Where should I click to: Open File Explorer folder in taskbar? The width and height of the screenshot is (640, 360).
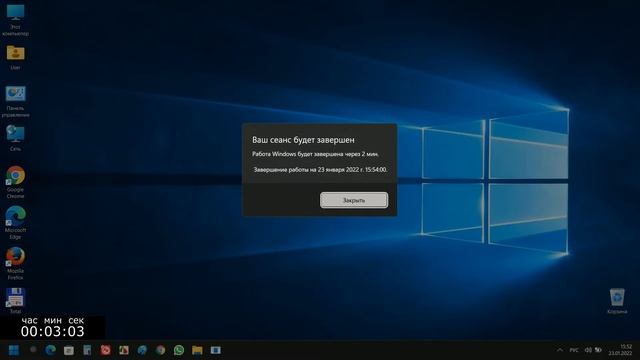point(197,350)
